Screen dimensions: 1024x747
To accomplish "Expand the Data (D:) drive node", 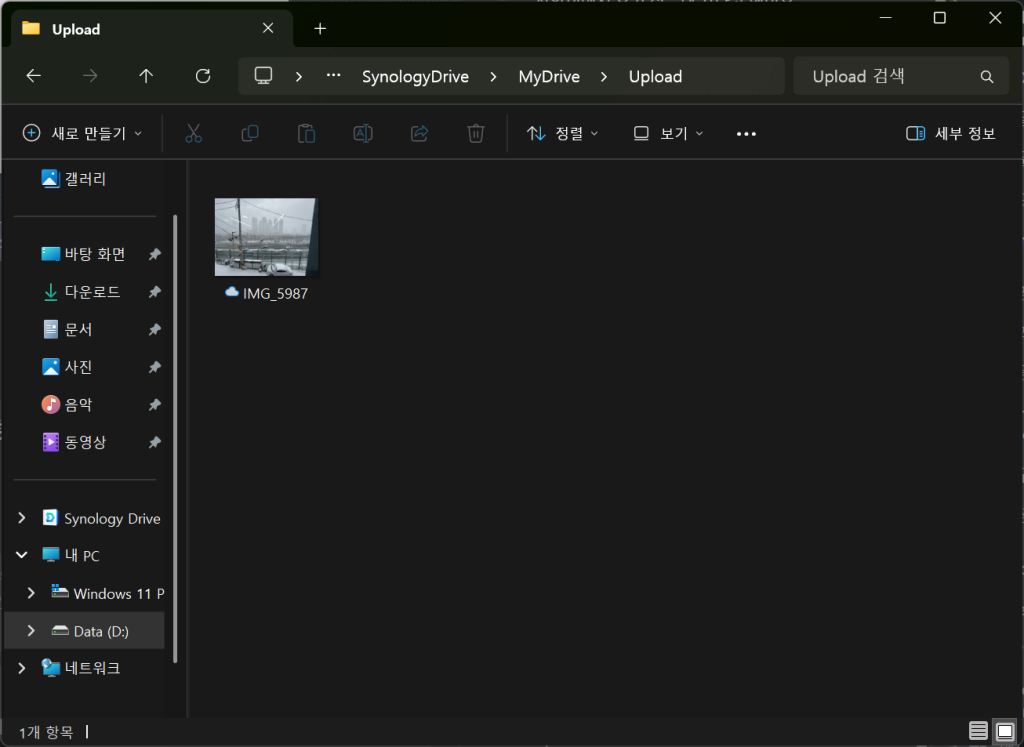I will pos(31,631).
